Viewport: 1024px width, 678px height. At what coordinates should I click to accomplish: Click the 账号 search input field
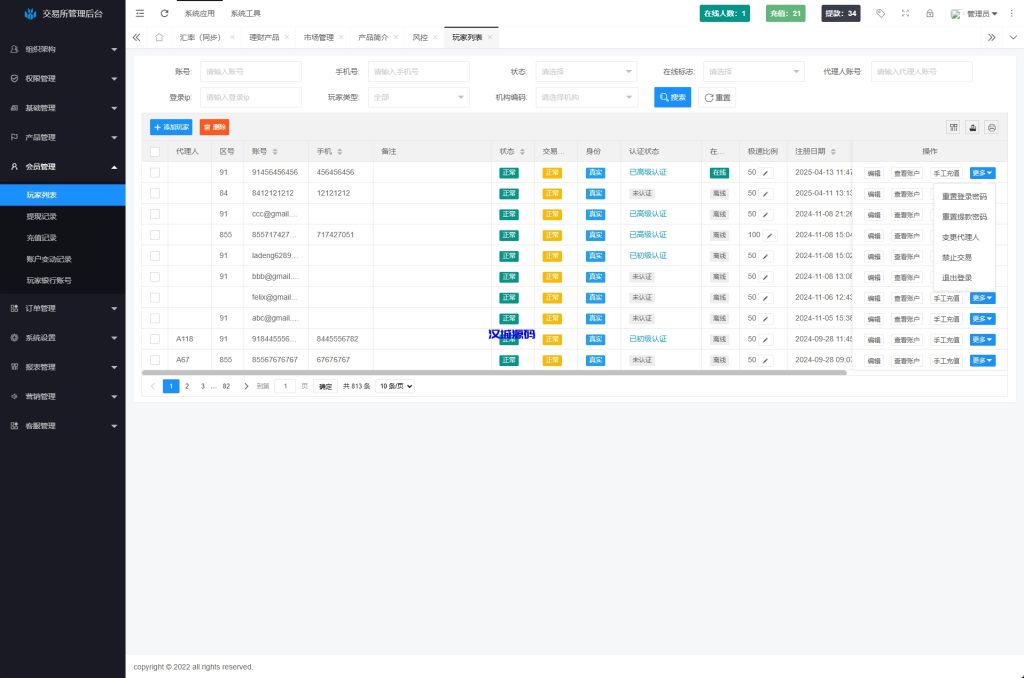[250, 72]
